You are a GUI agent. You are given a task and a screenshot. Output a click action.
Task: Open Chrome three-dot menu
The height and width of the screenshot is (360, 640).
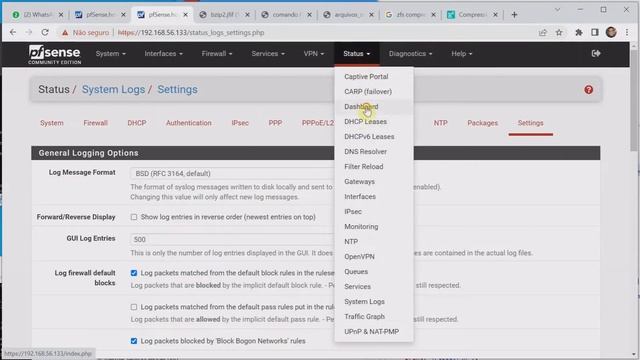tap(627, 32)
